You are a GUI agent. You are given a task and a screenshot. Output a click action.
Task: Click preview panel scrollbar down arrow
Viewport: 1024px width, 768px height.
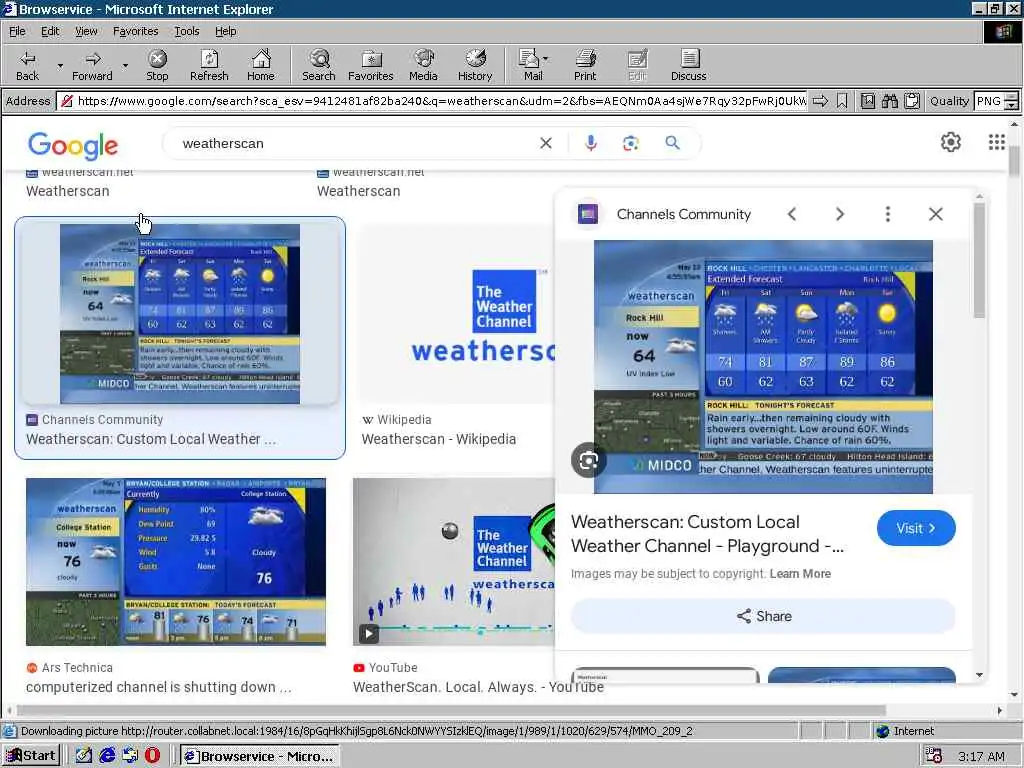(x=979, y=675)
